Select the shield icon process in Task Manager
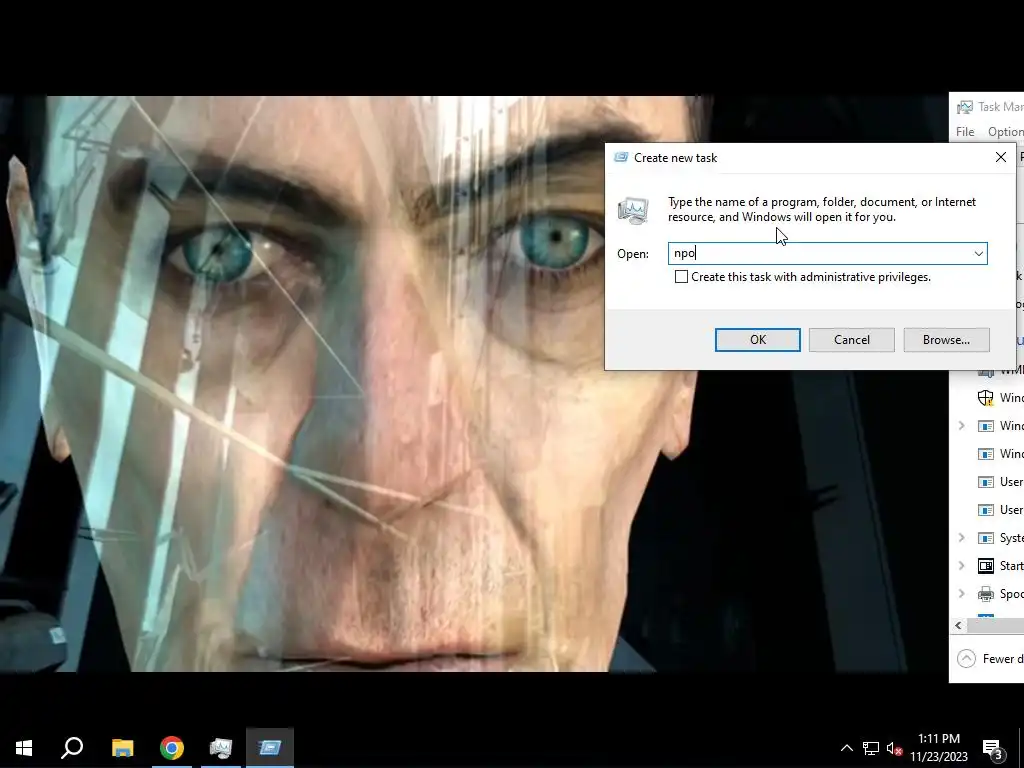This screenshot has height=768, width=1024. [x=985, y=398]
